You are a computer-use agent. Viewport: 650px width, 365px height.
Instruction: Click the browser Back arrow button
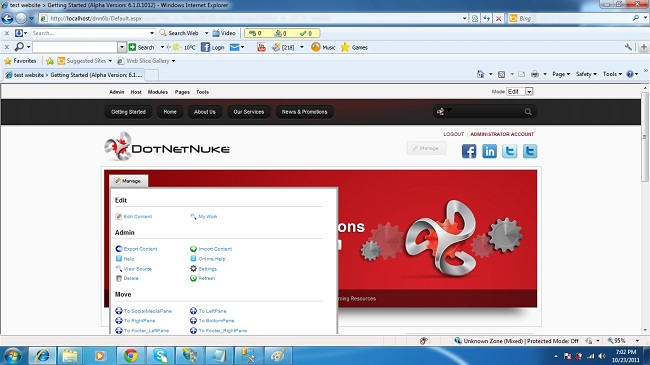tap(7, 18)
